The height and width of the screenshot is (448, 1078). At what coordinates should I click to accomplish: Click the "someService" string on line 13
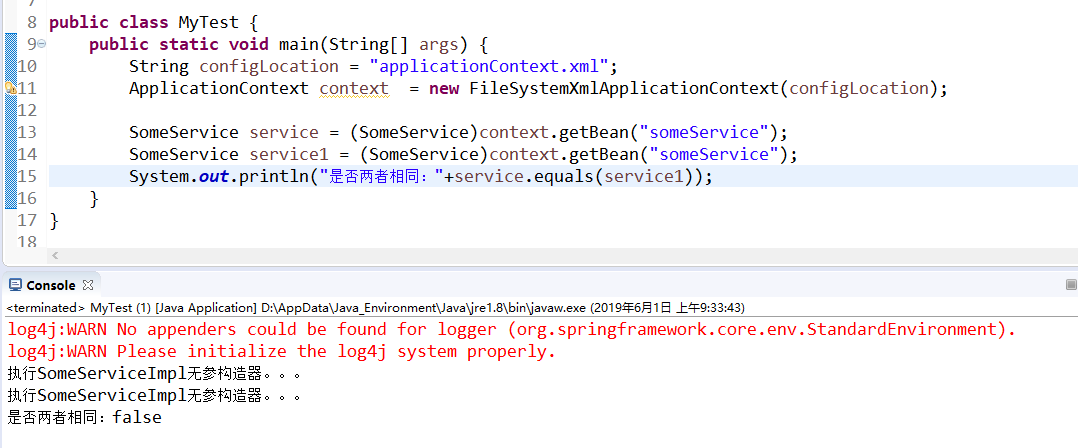(703, 133)
